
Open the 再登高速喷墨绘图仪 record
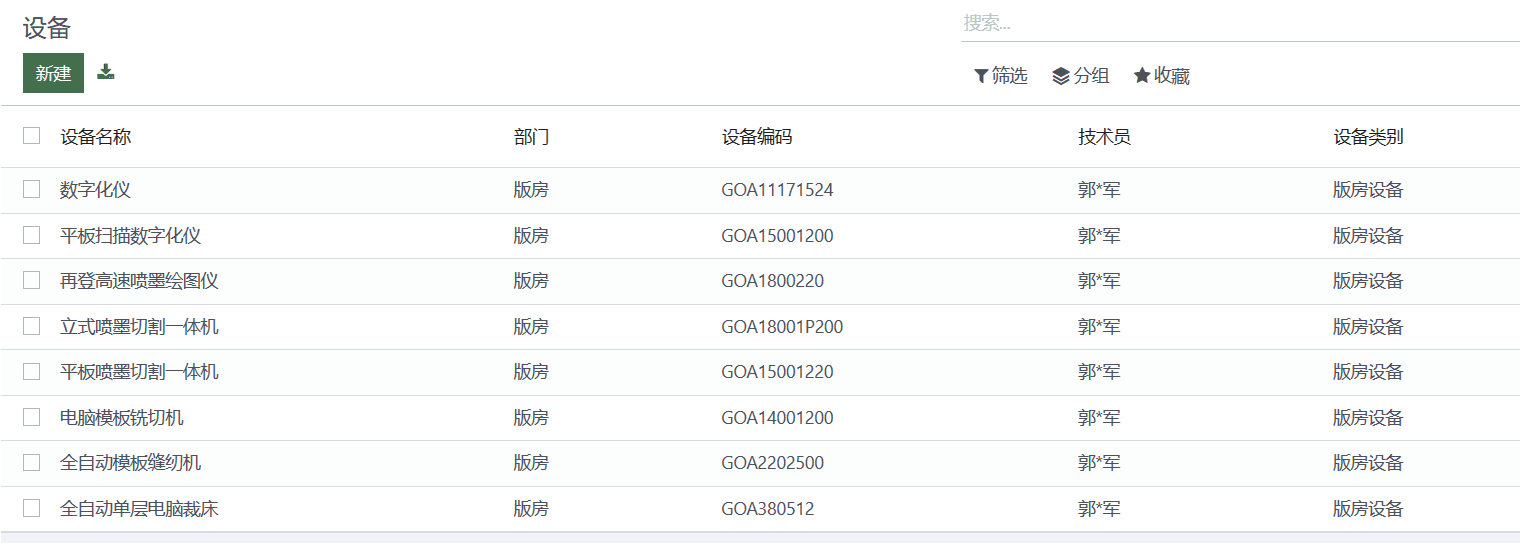(139, 281)
